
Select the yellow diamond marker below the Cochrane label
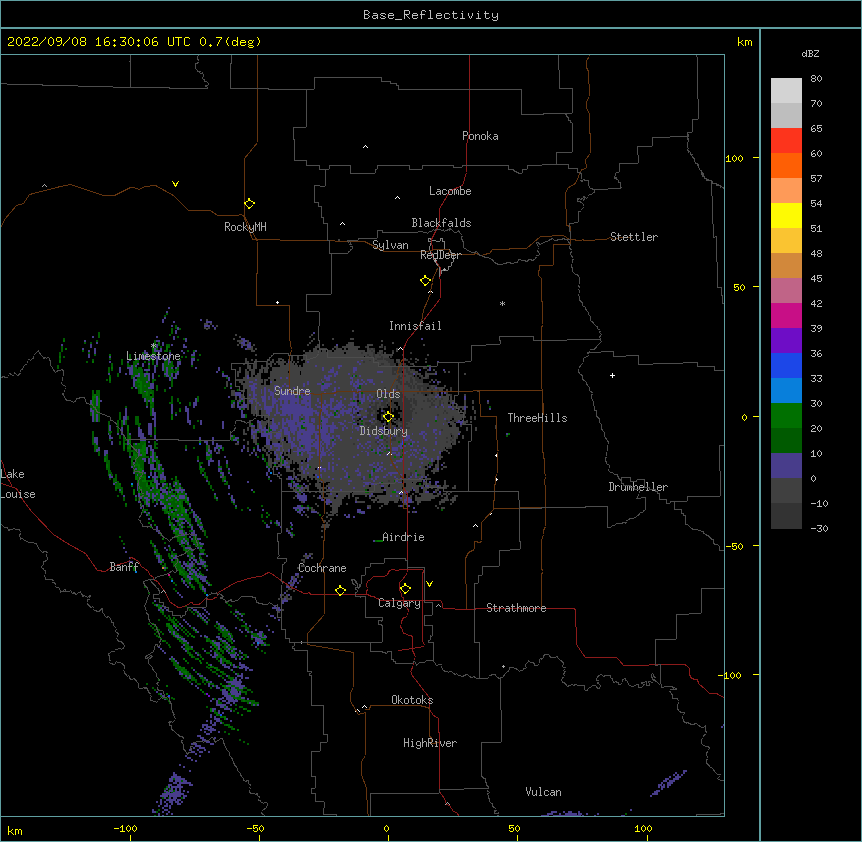pyautogui.click(x=340, y=590)
